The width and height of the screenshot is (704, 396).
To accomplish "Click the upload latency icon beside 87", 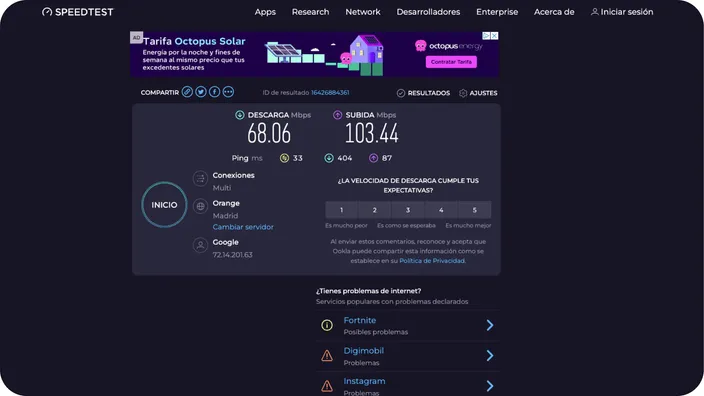I will [373, 158].
